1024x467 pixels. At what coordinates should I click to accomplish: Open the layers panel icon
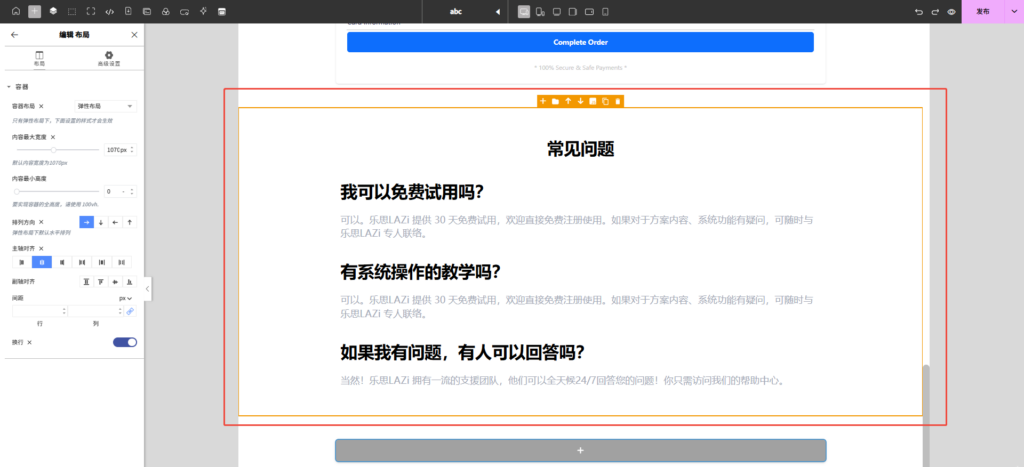(53, 11)
